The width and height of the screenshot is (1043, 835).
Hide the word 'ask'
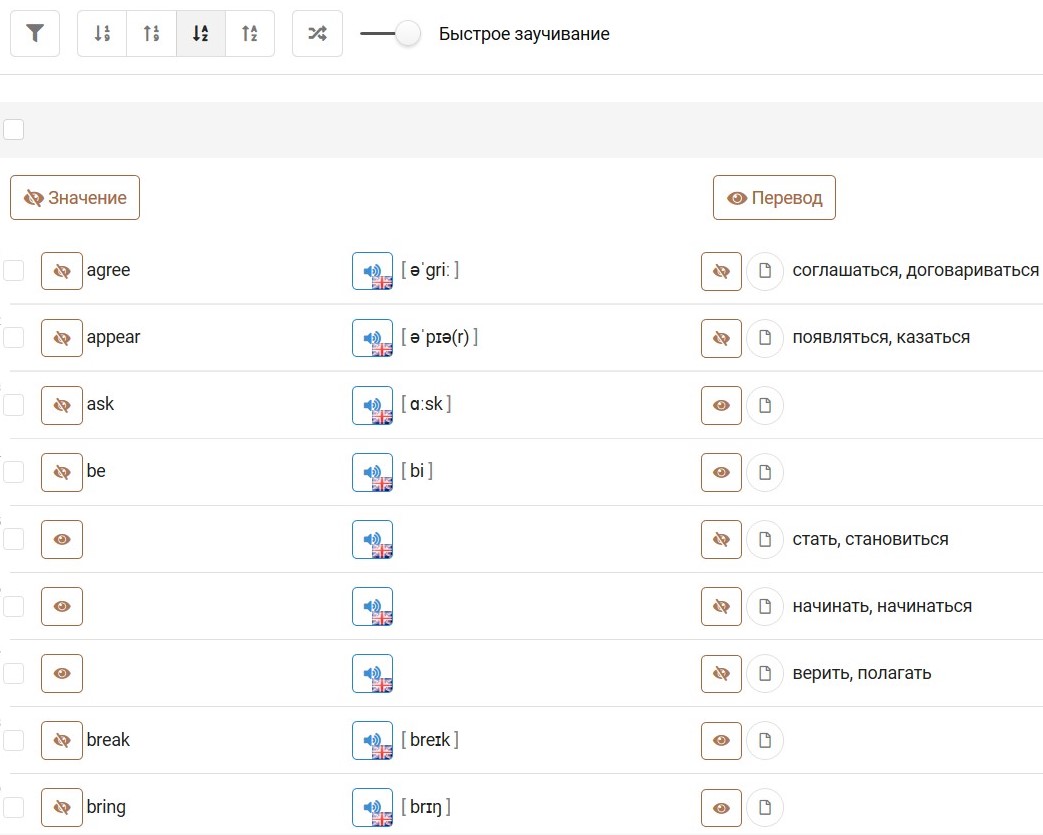(x=62, y=405)
